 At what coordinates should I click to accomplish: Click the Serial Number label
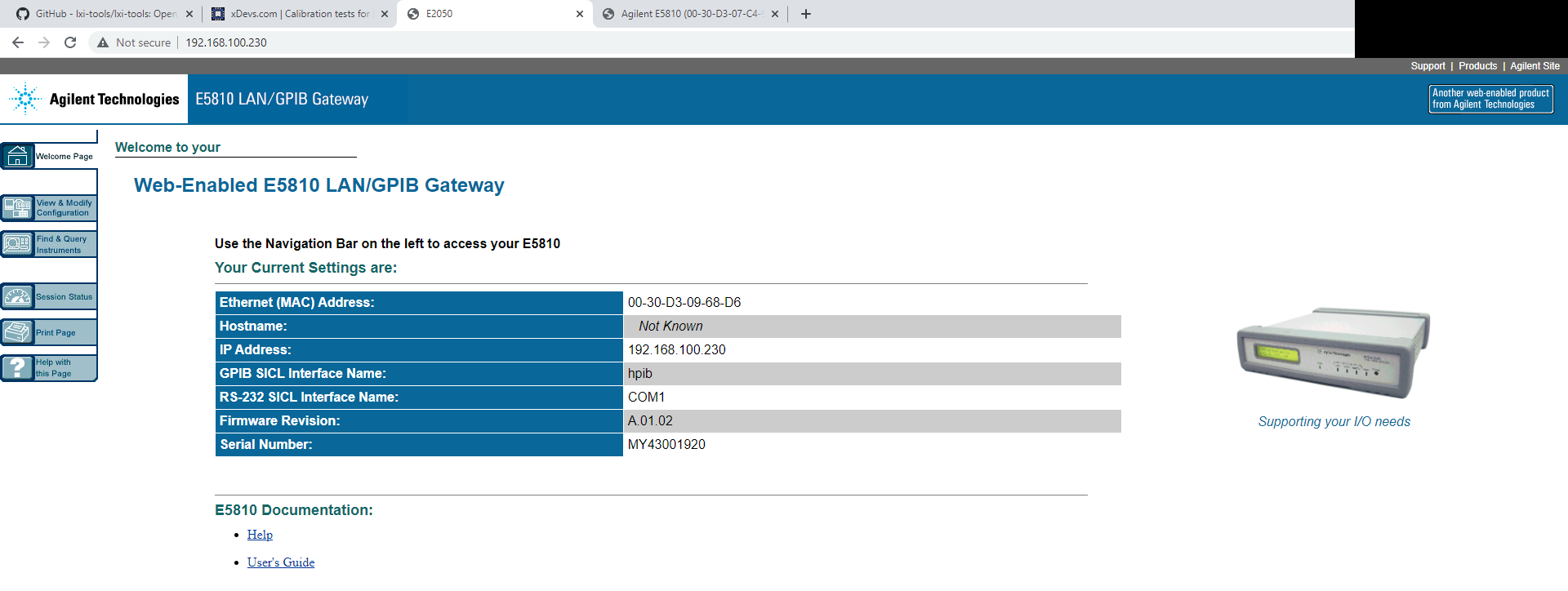click(266, 444)
